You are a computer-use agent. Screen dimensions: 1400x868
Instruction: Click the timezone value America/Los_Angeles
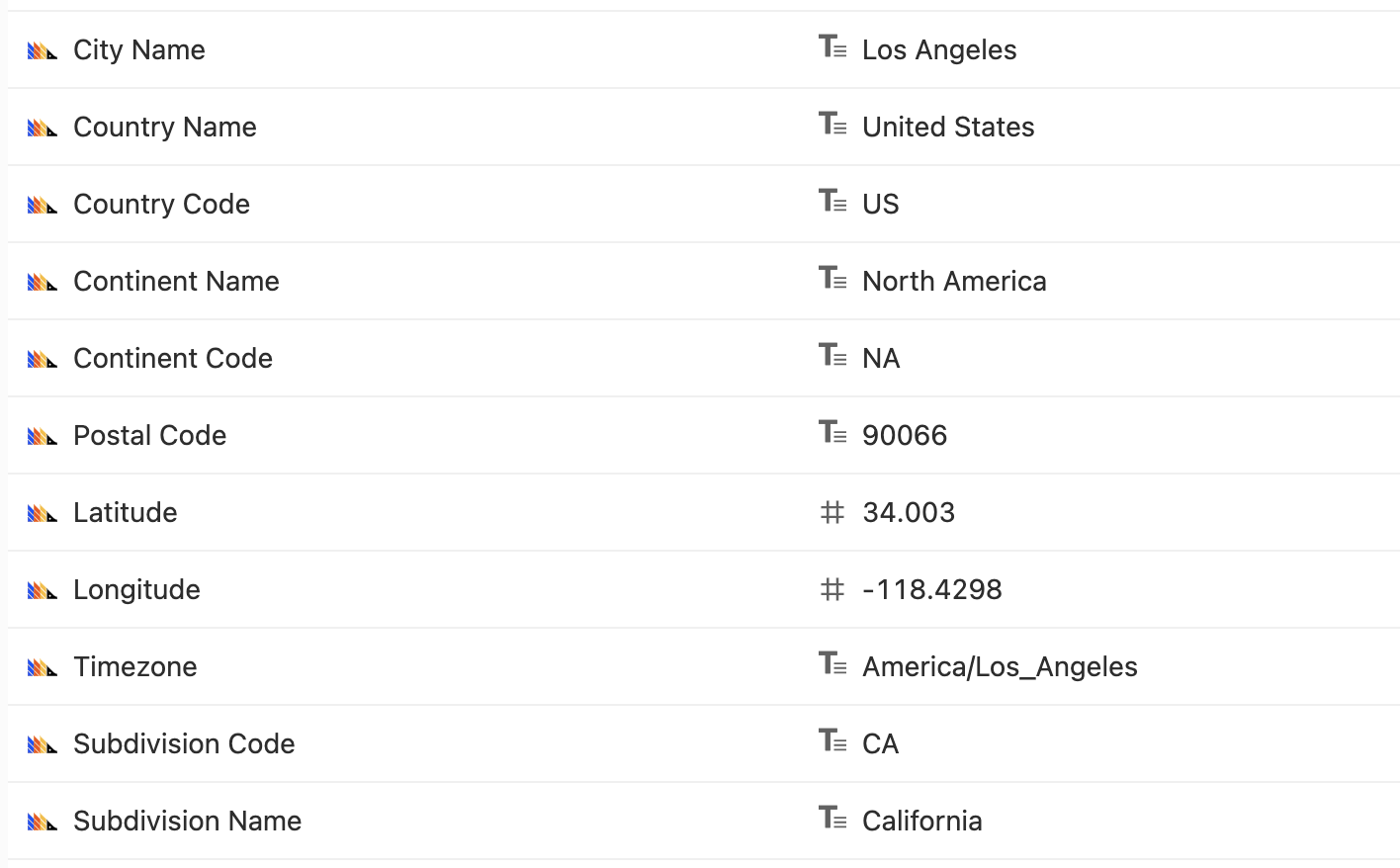(1001, 666)
